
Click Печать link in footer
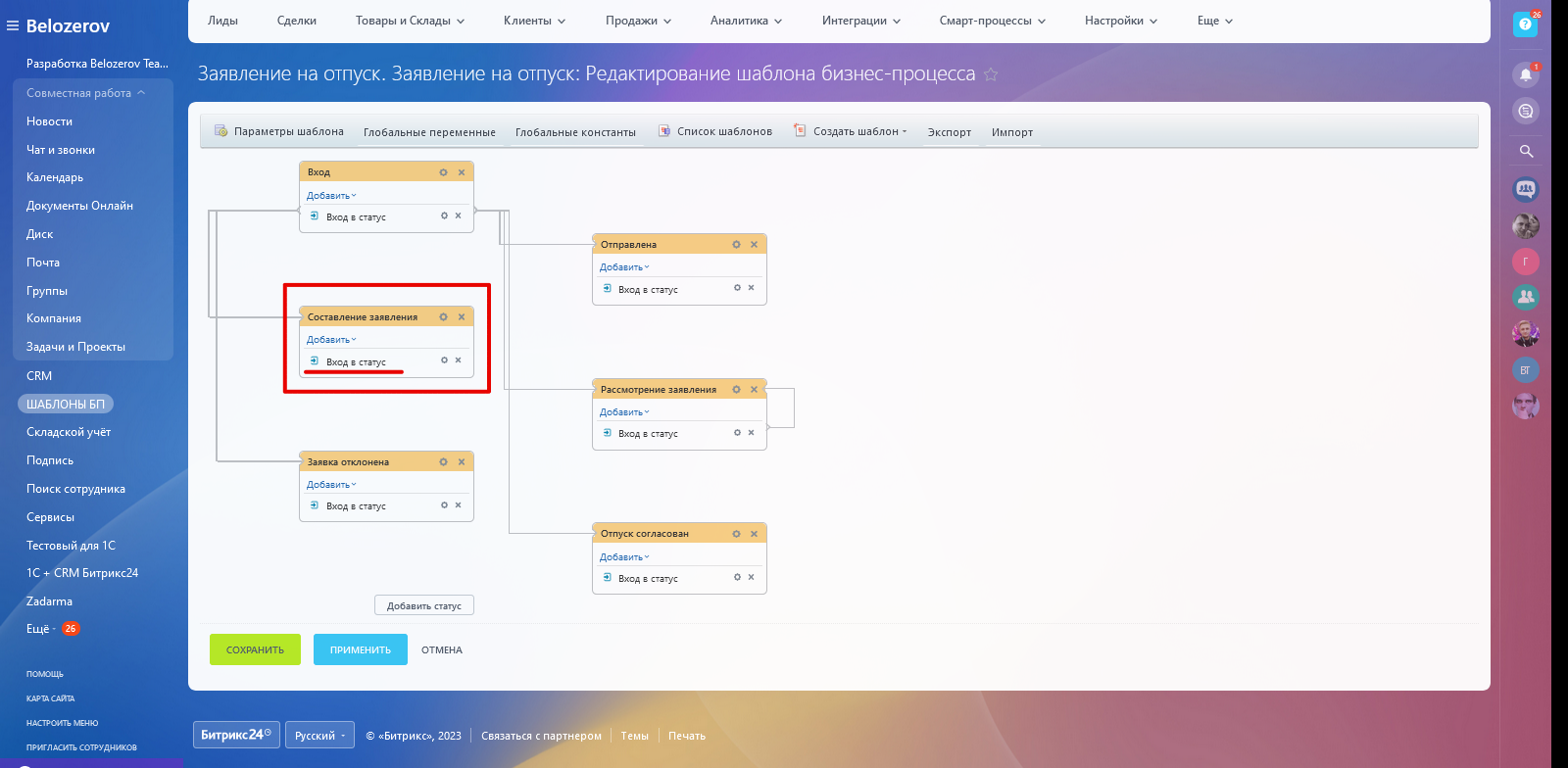[687, 736]
